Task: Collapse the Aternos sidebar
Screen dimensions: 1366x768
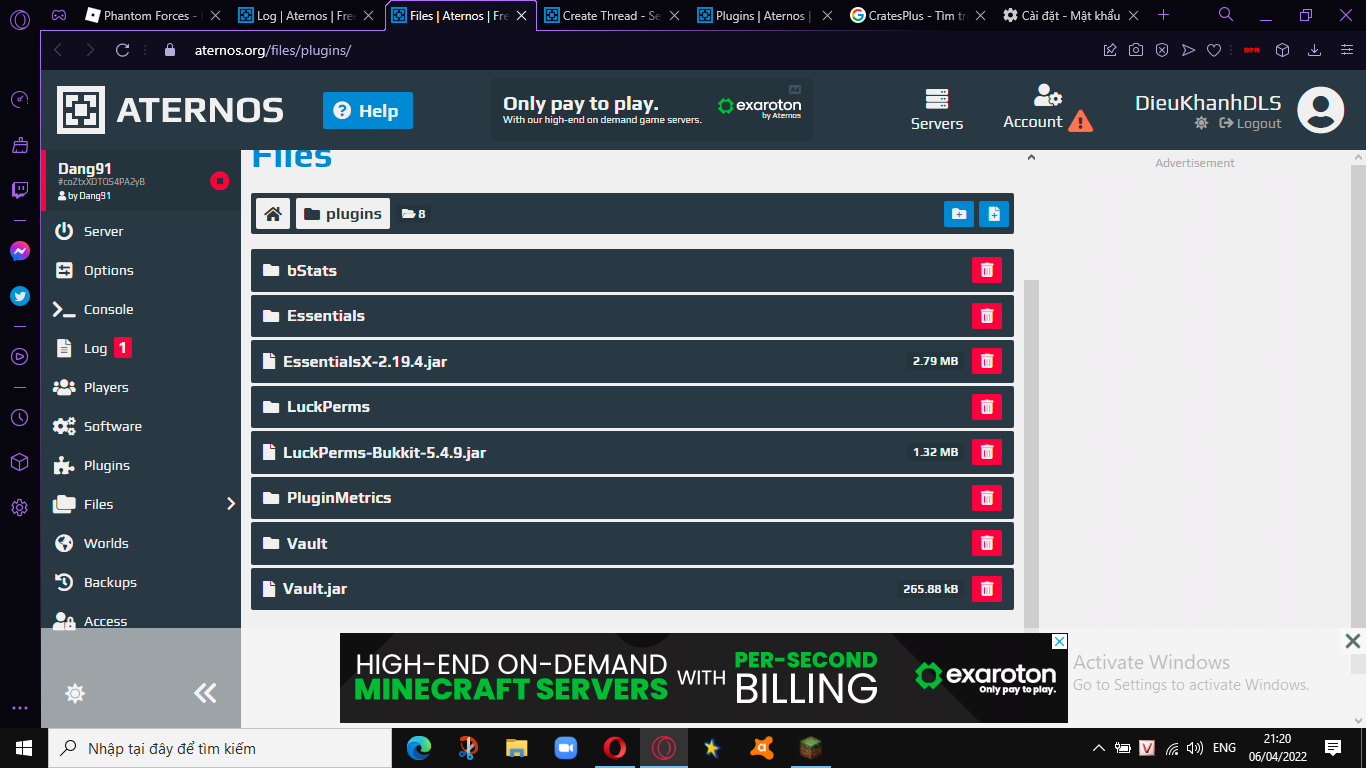Action: click(x=205, y=693)
